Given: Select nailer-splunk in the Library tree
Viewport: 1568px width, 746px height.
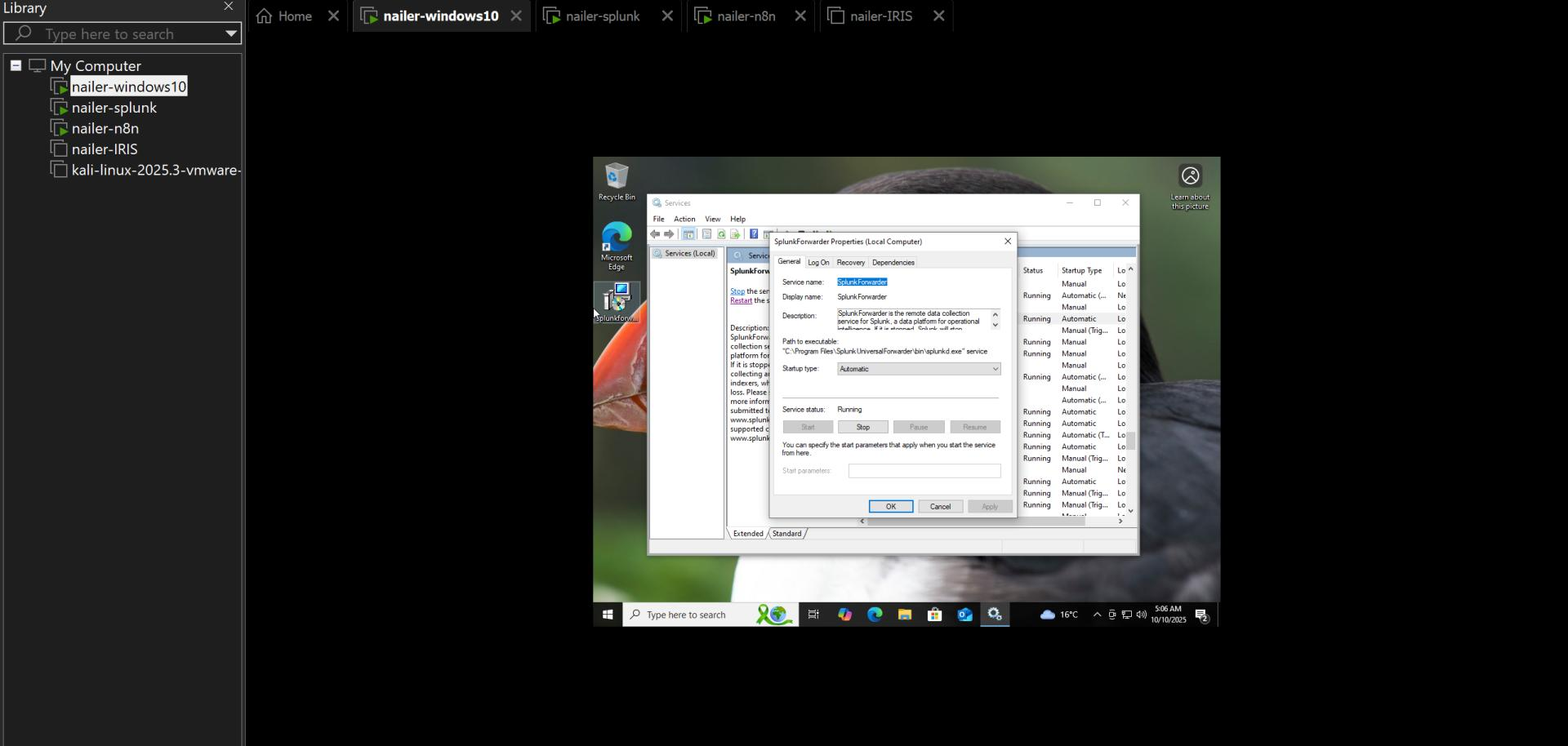Looking at the screenshot, I should (114, 108).
